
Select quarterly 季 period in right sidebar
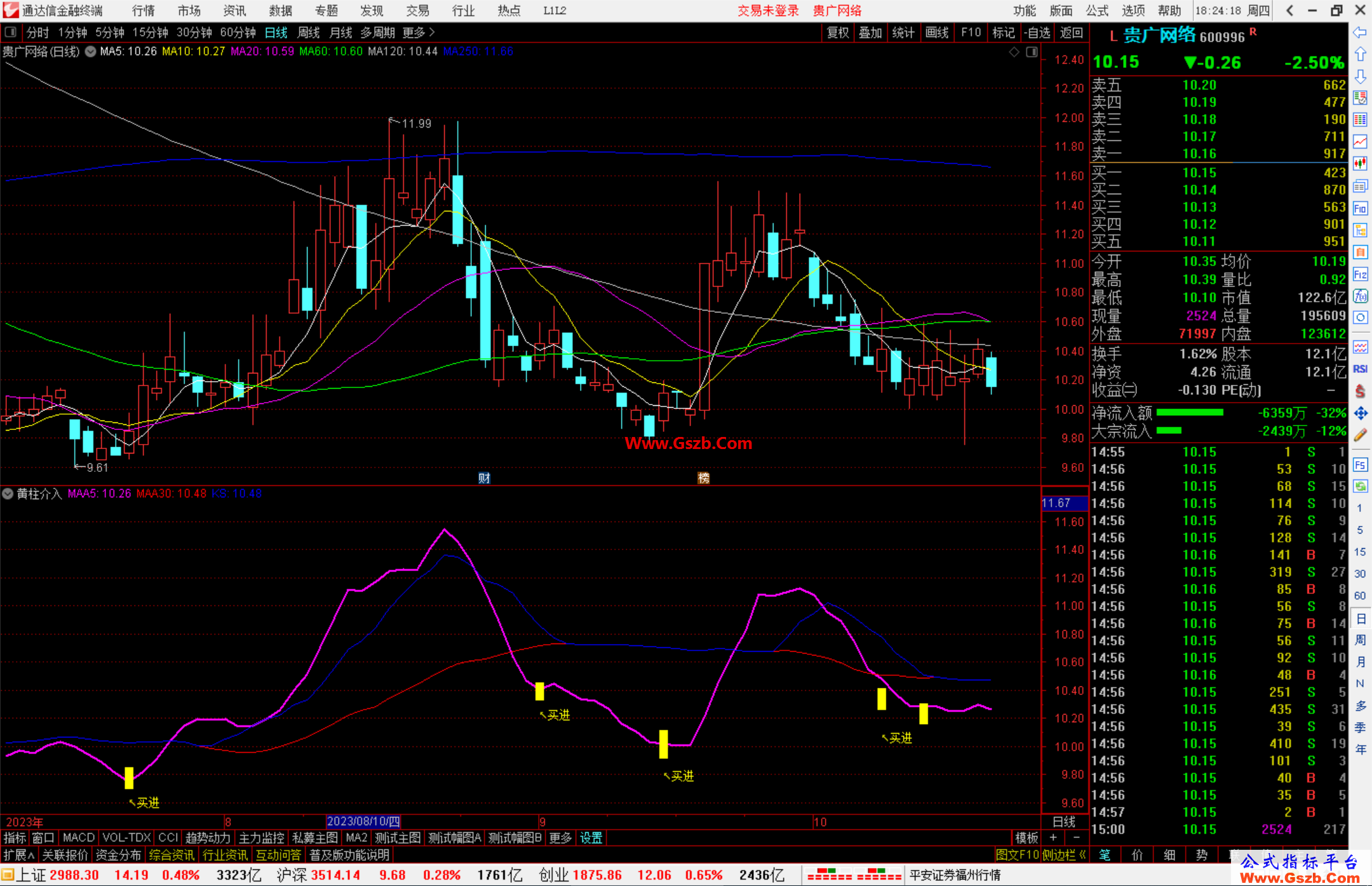(x=1360, y=727)
